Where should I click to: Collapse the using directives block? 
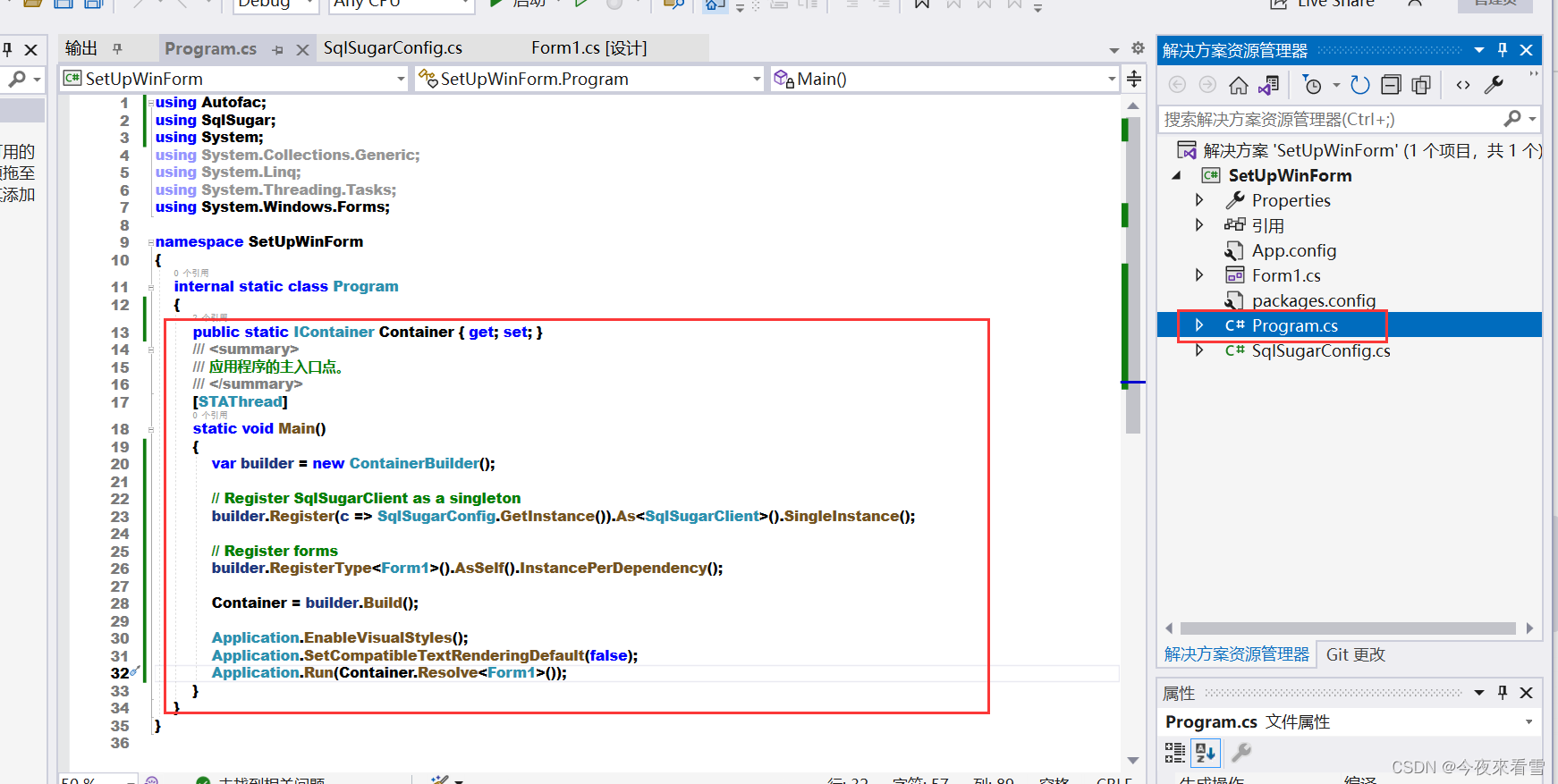[x=150, y=104]
